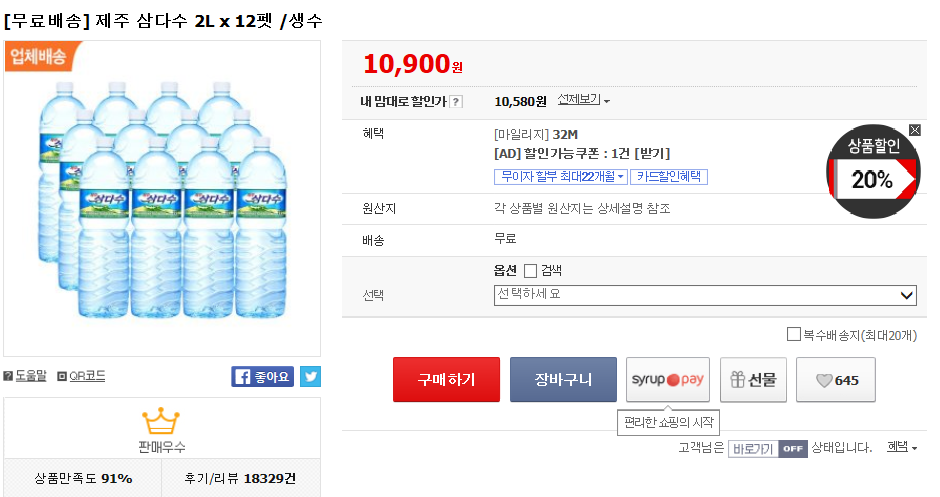This screenshot has width=940, height=497.
Task: Click the 카드할인혜택 link
Action: pos(668,177)
